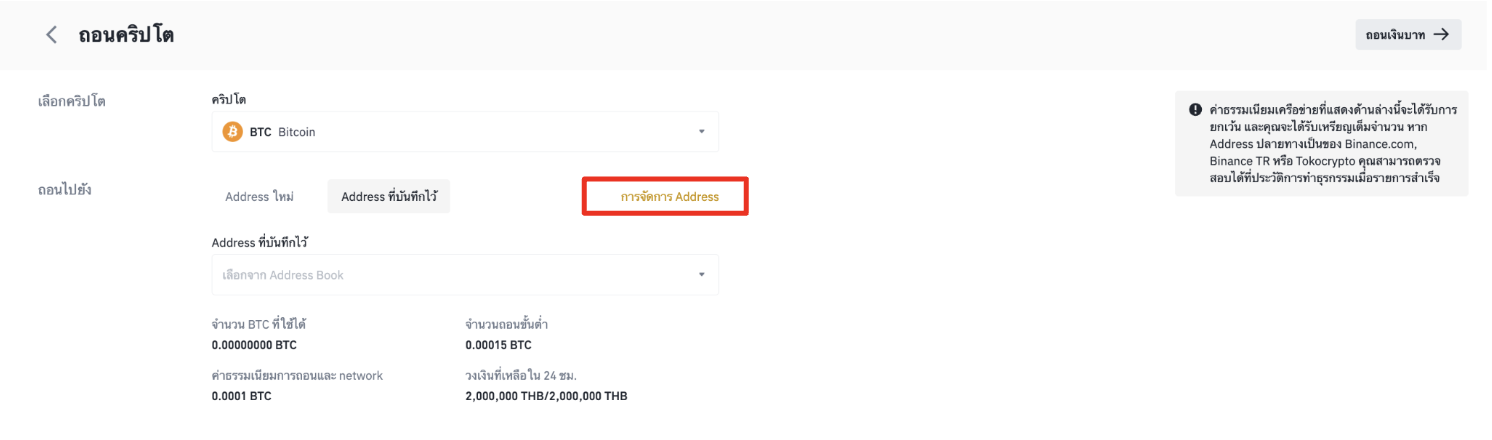Click the ถอนไปยัง section label

[x=64, y=189]
